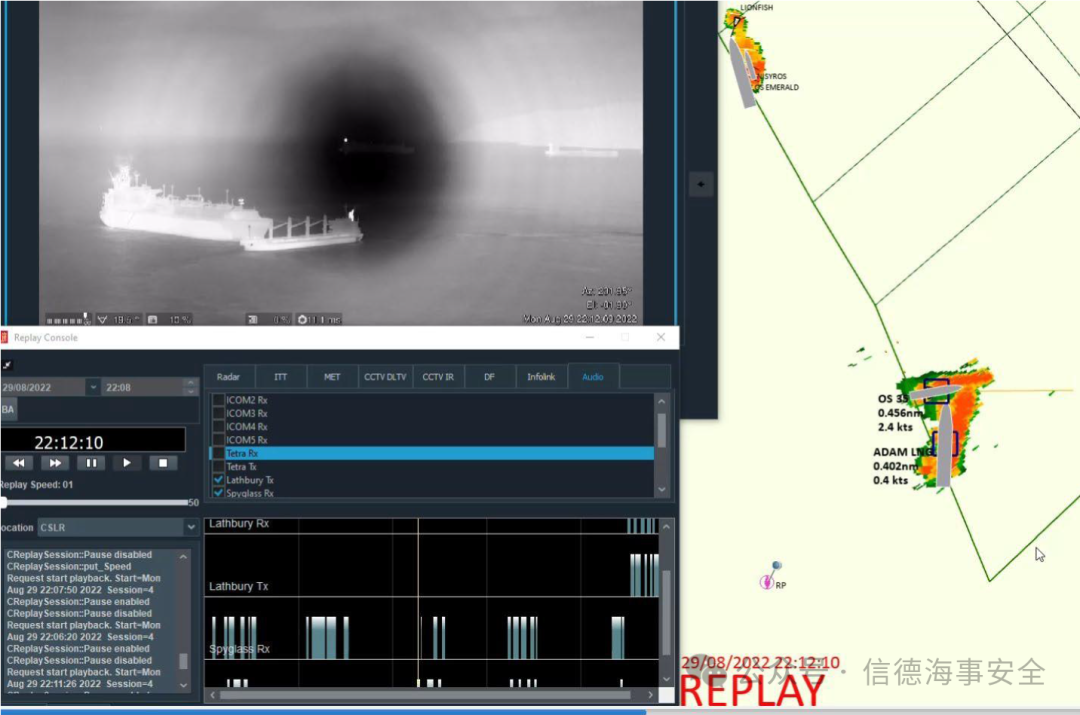Enable the ICOM2 Rx audio channel
The width and height of the screenshot is (1080, 715).
(x=218, y=400)
